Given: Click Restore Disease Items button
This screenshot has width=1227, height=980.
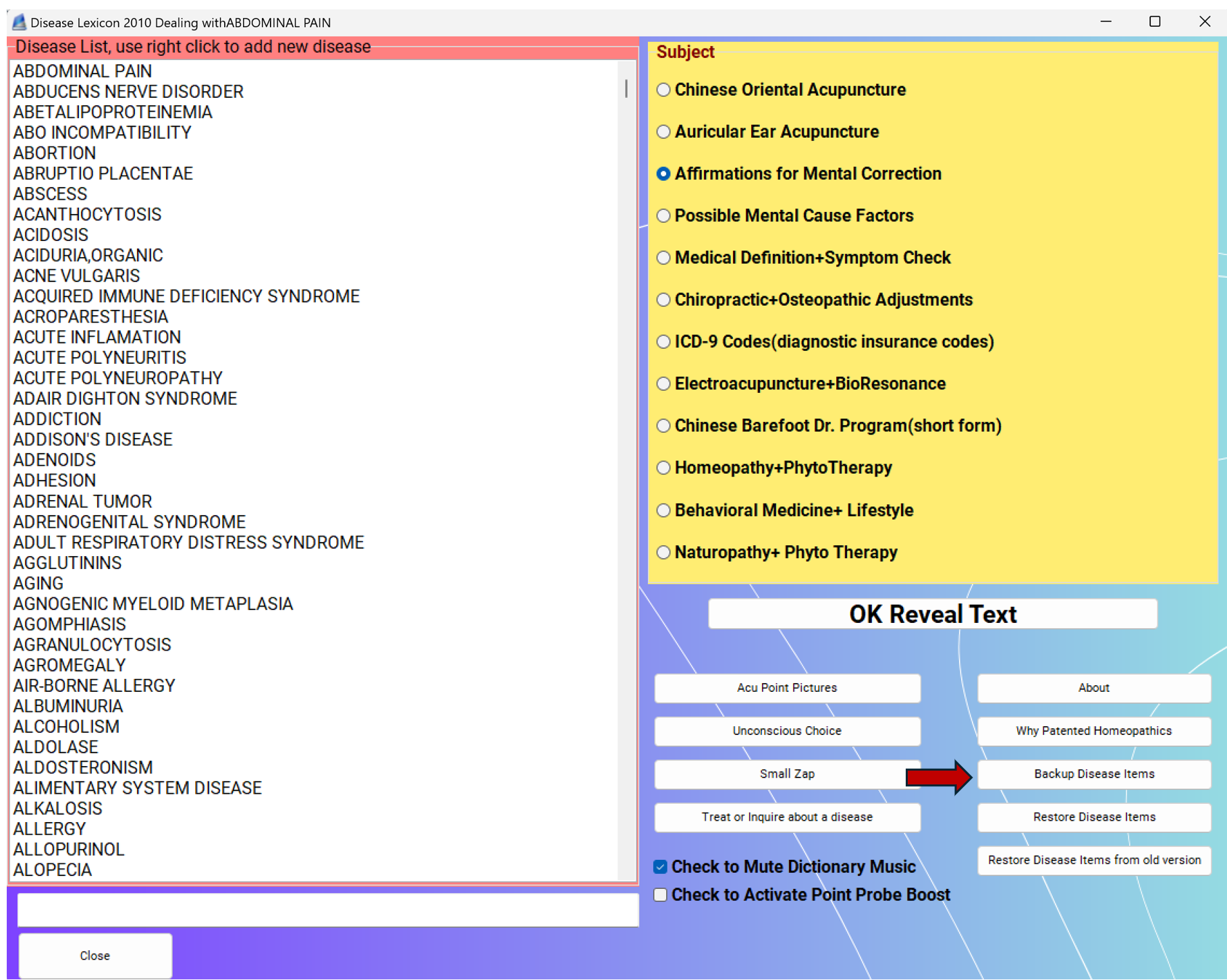Looking at the screenshot, I should (x=1093, y=817).
